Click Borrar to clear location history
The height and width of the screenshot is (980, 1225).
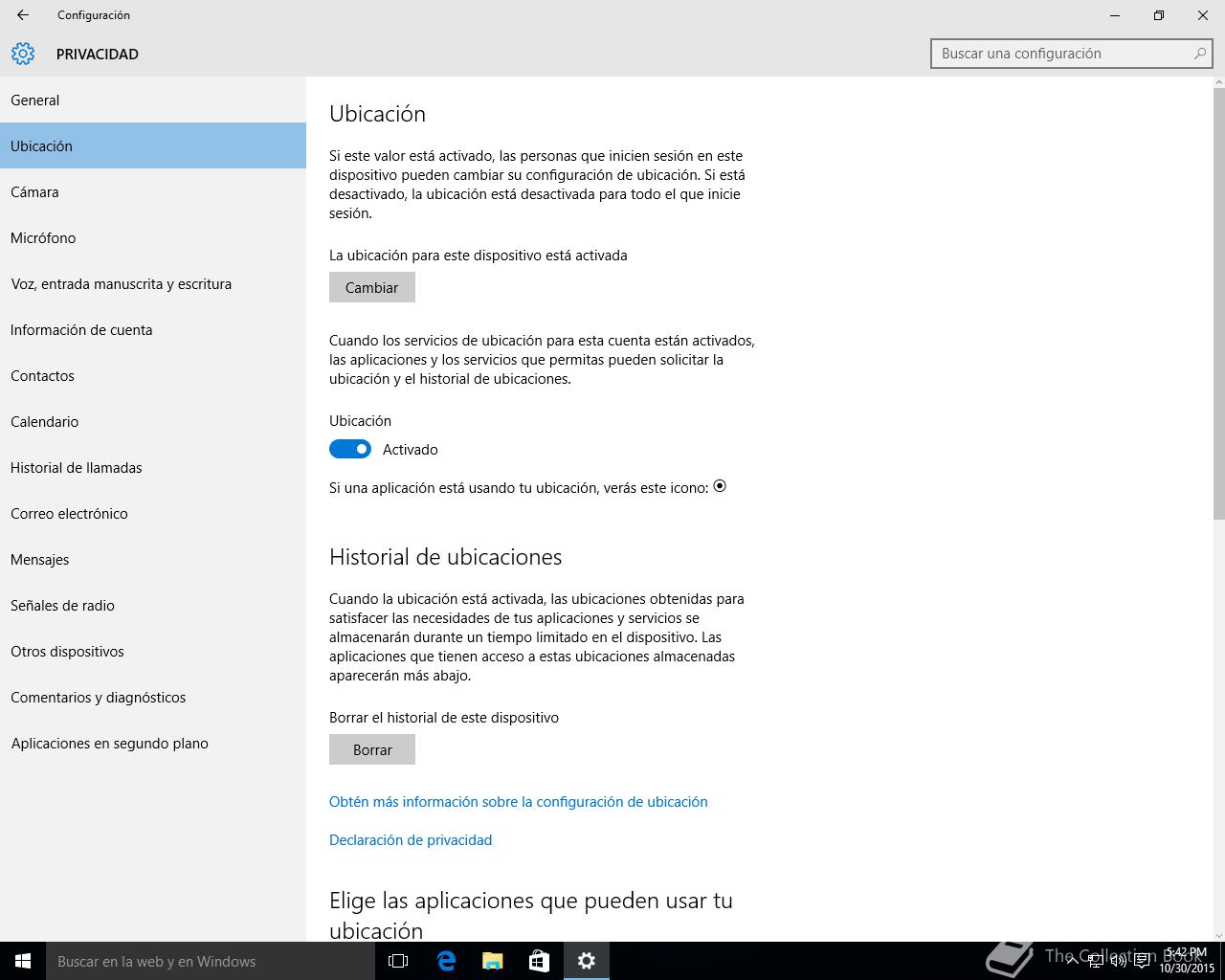pos(372,749)
